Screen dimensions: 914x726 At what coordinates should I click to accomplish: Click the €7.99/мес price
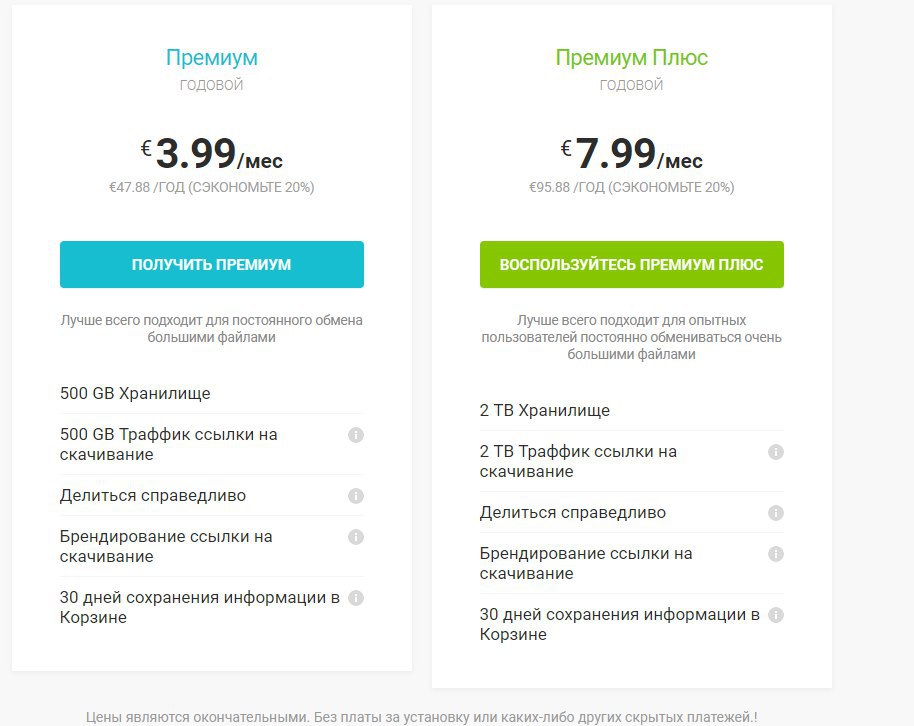coord(631,154)
